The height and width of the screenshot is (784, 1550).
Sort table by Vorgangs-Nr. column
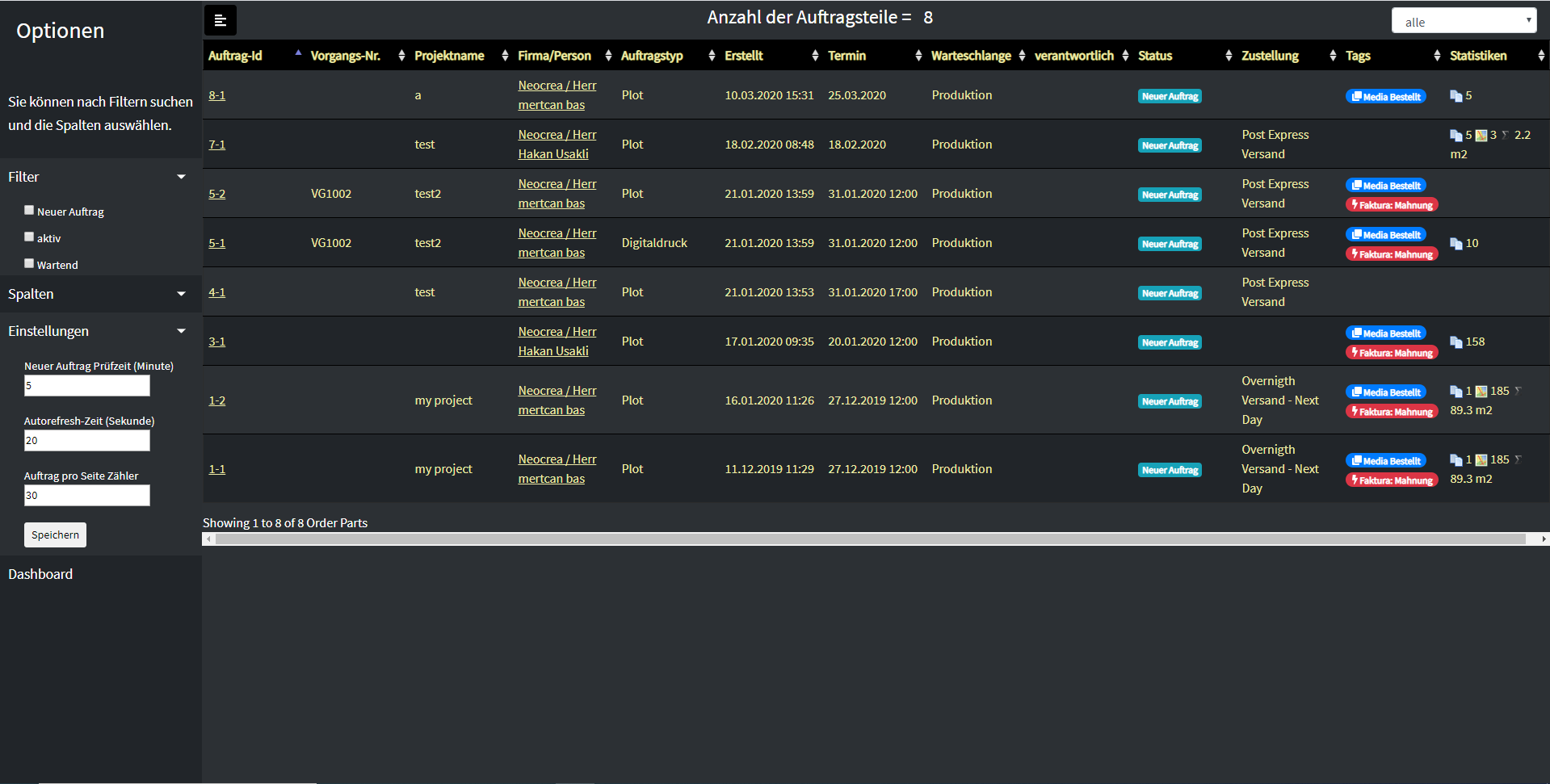tap(357, 56)
